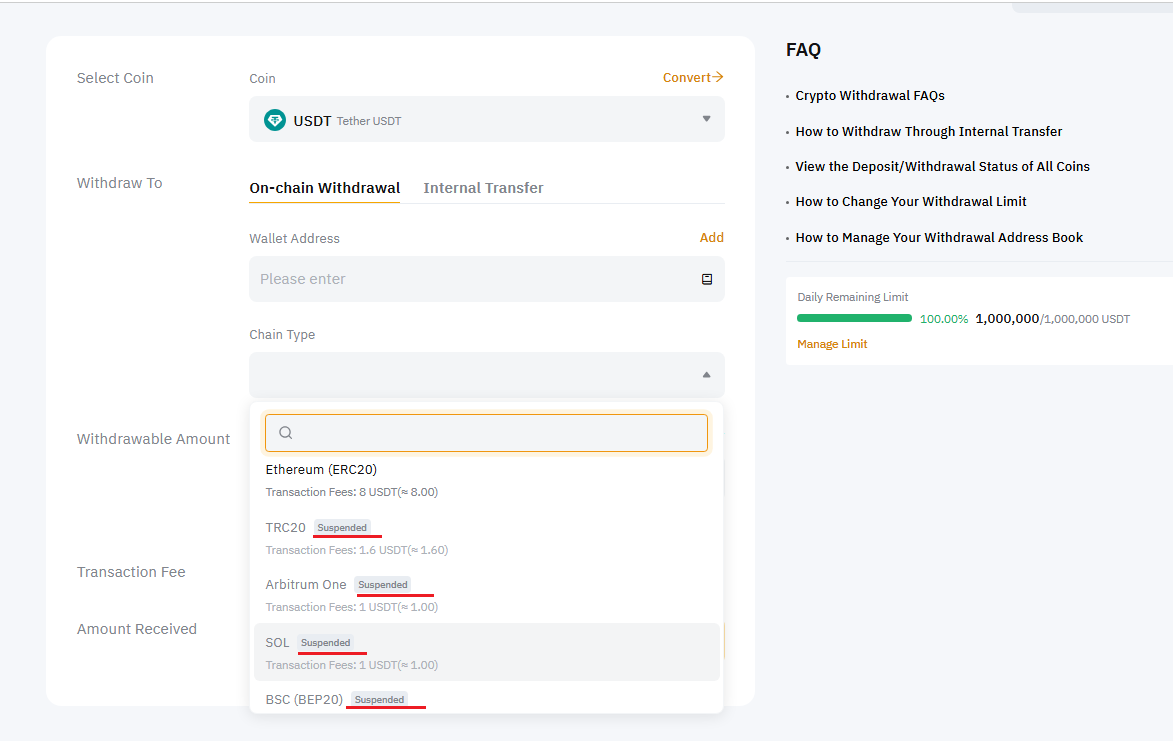Click Add next to Wallet Address

[711, 238]
